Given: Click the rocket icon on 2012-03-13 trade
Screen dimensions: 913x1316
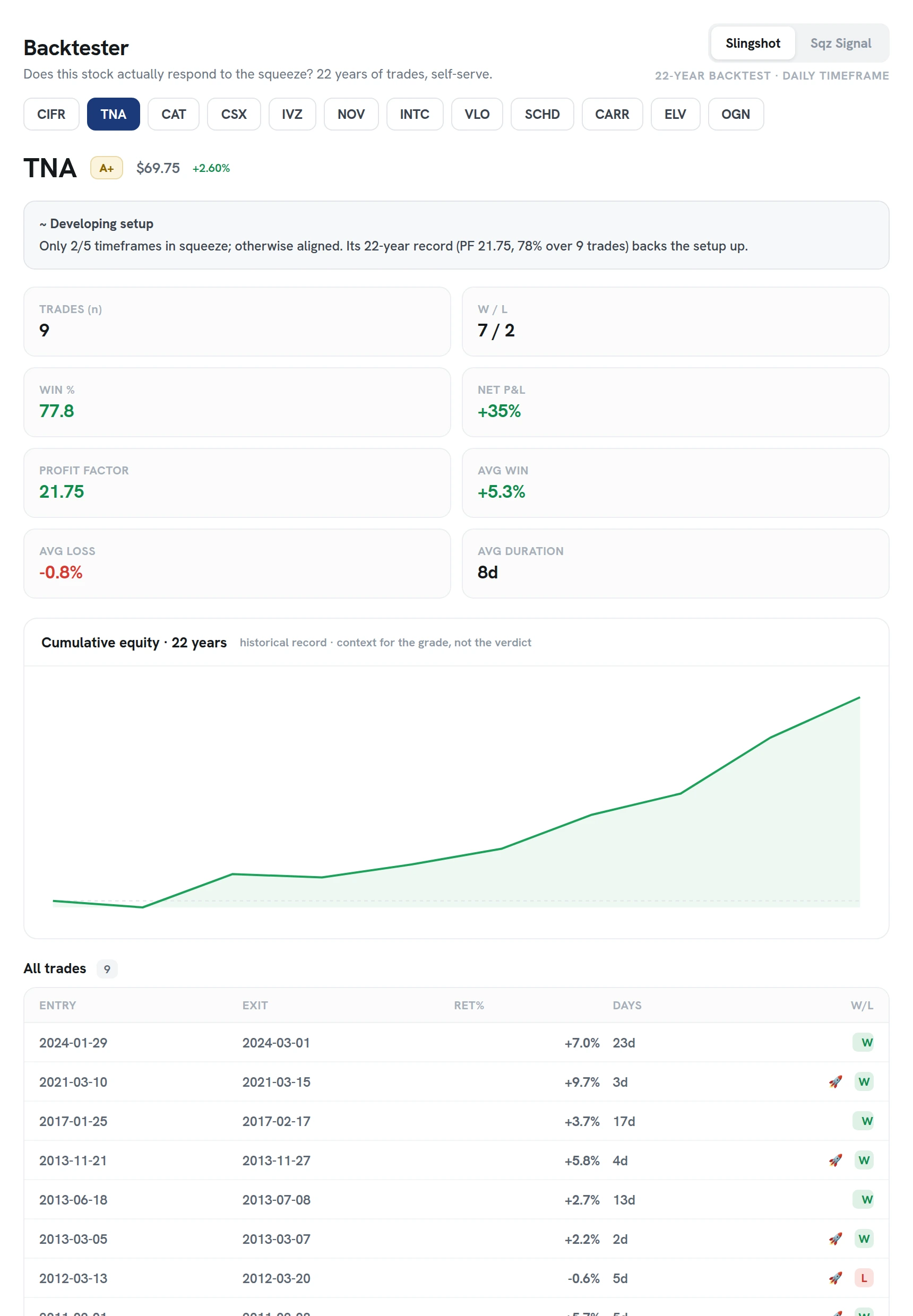Looking at the screenshot, I should 835,1278.
